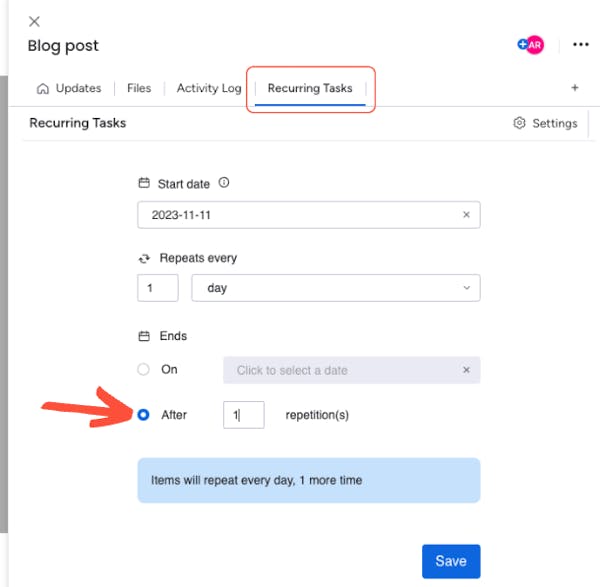Select the Ends After radio button
Screen dimensions: 600x587
coord(144,414)
